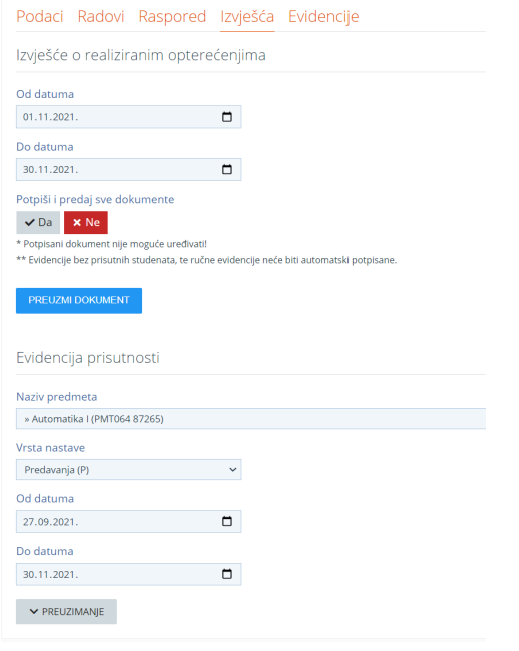Click Naziv predmeta field with Automatika I

[251, 418]
